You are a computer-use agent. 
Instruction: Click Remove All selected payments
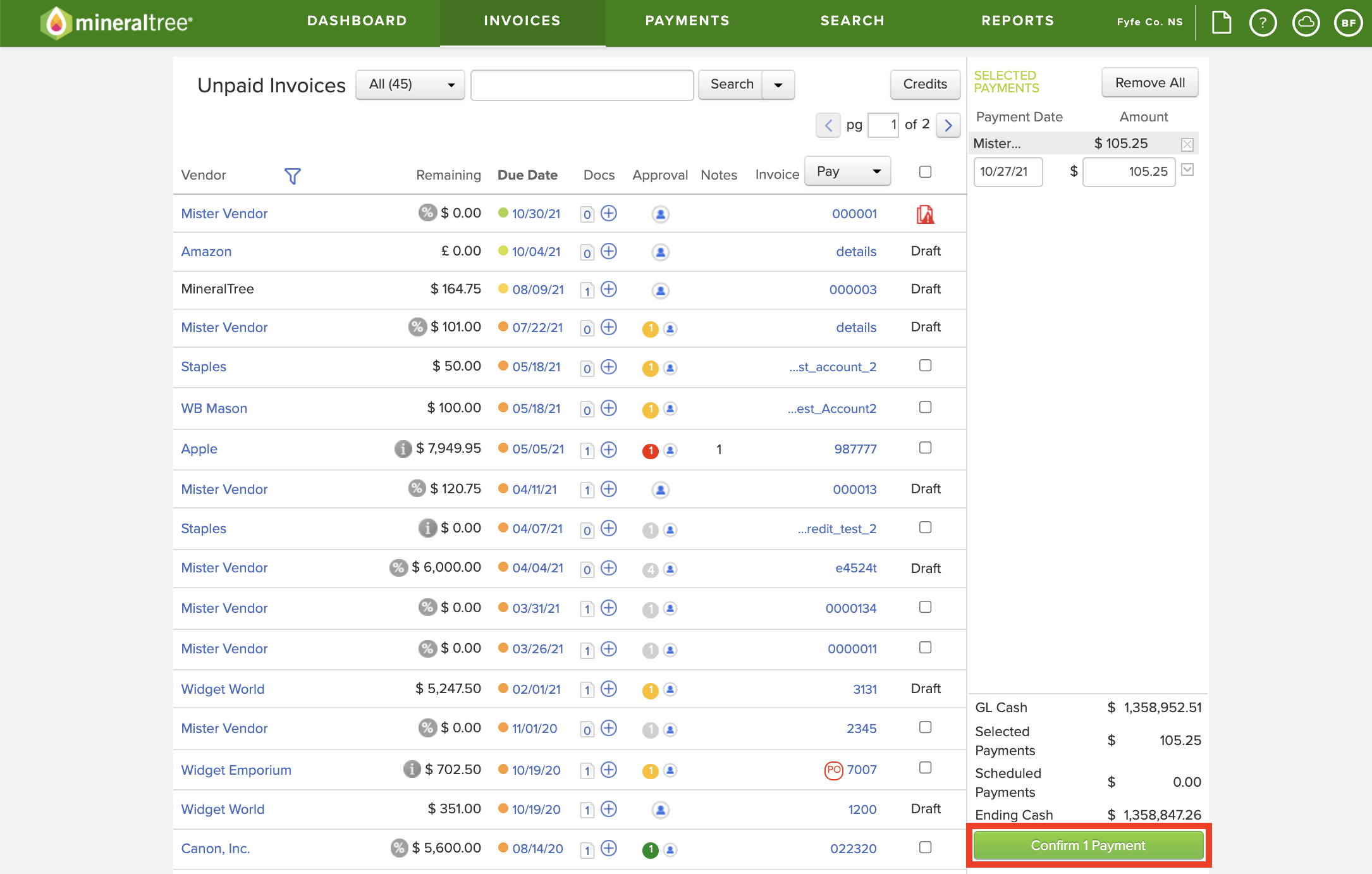click(x=1149, y=83)
